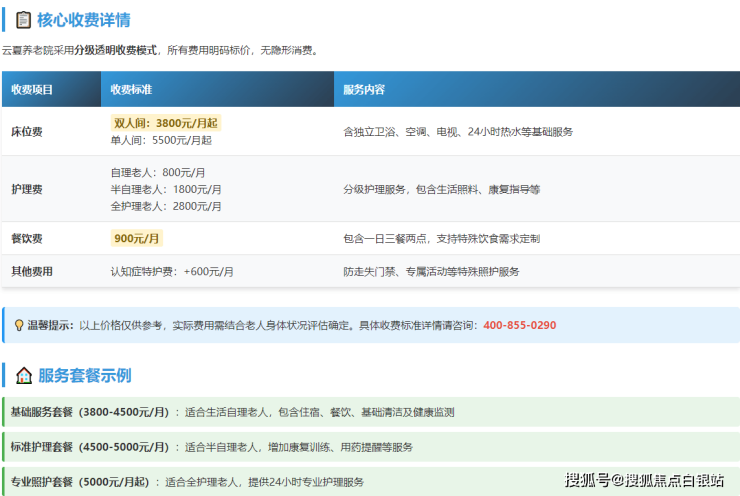Open the 标准护理套餐 package bar

coord(370,446)
